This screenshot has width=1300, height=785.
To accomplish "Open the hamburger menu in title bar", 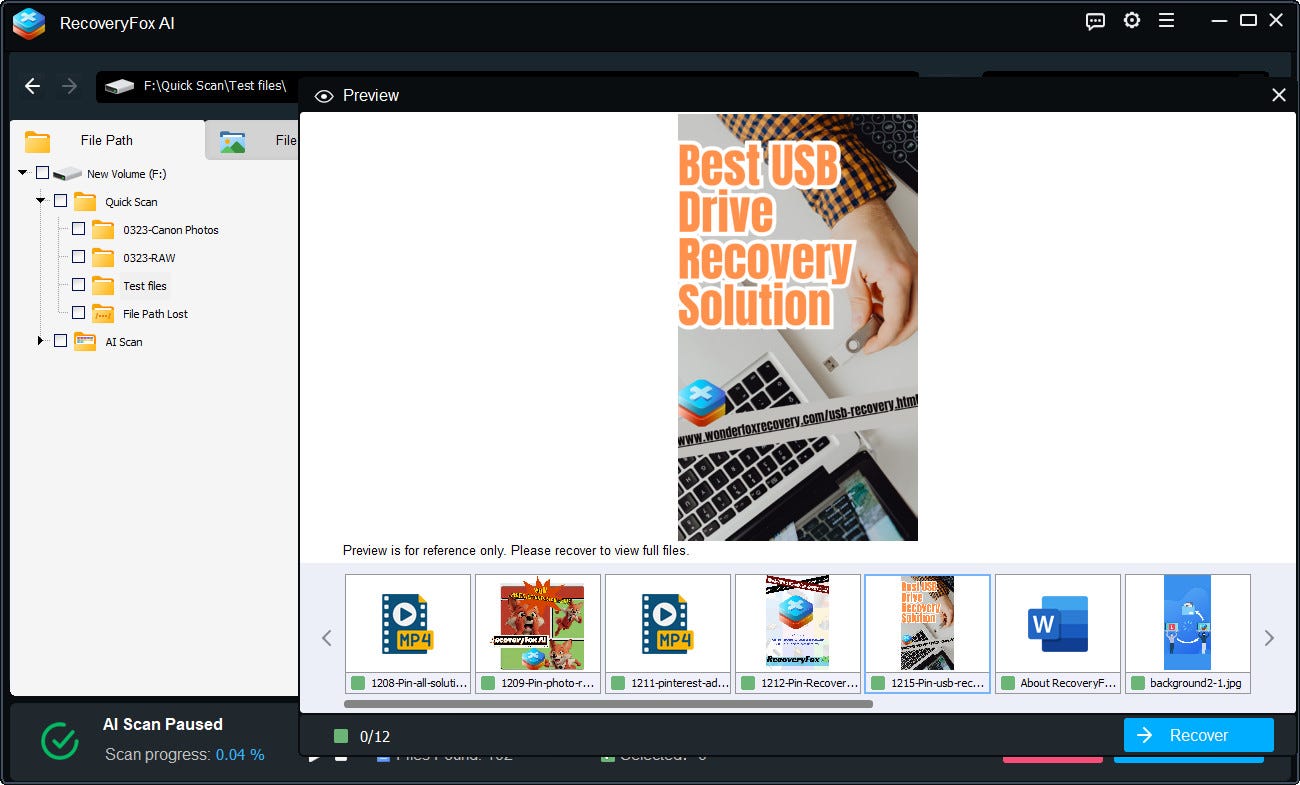I will pyautogui.click(x=1166, y=20).
